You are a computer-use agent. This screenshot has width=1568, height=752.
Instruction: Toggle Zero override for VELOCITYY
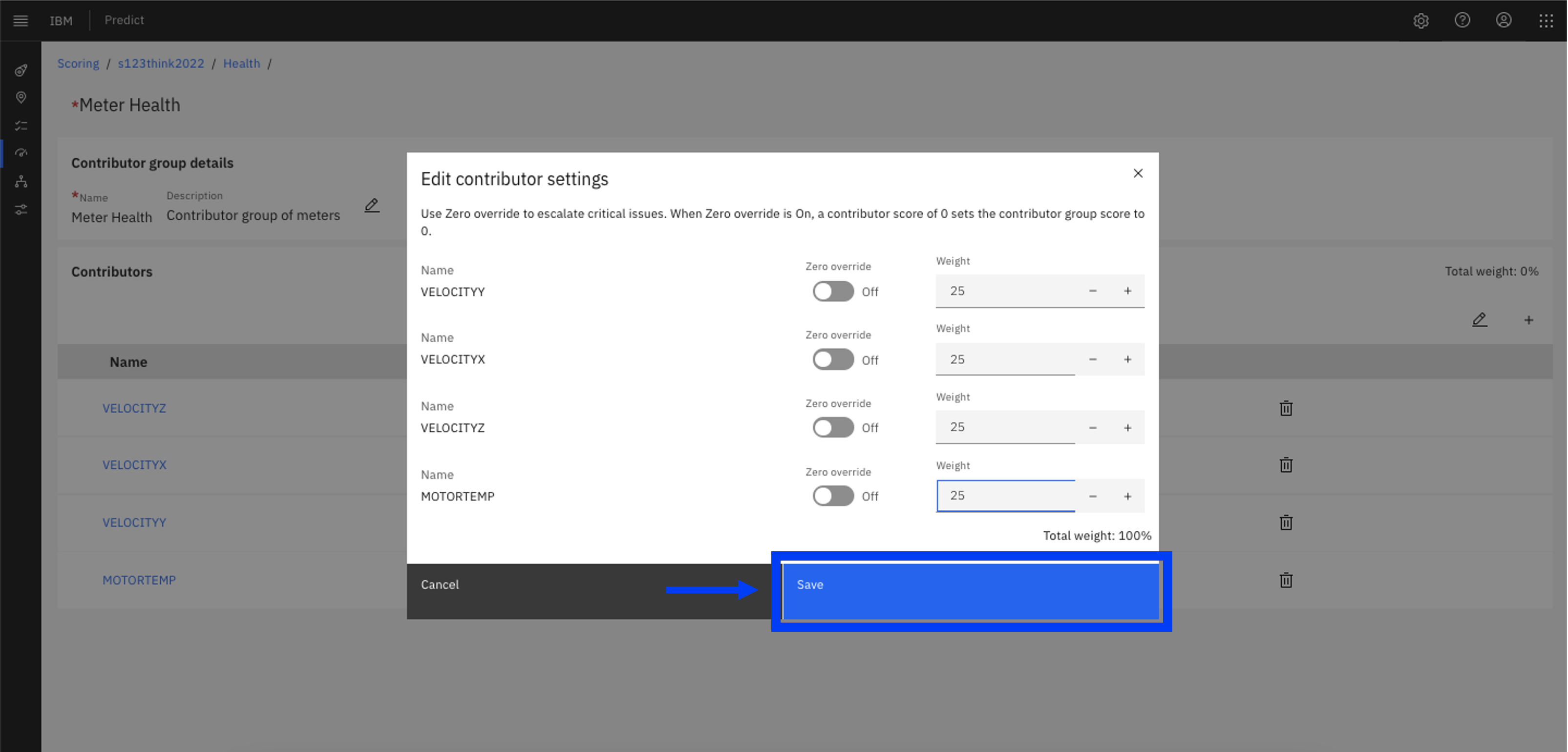coord(833,292)
